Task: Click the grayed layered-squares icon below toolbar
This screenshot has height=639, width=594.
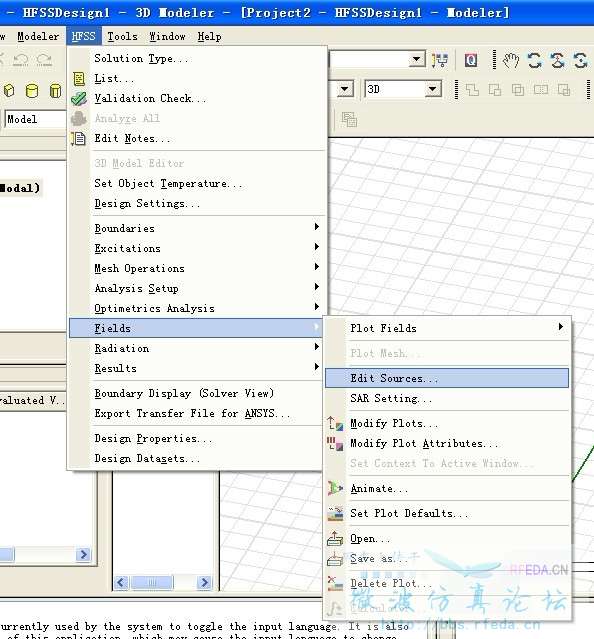Action: tap(349, 120)
